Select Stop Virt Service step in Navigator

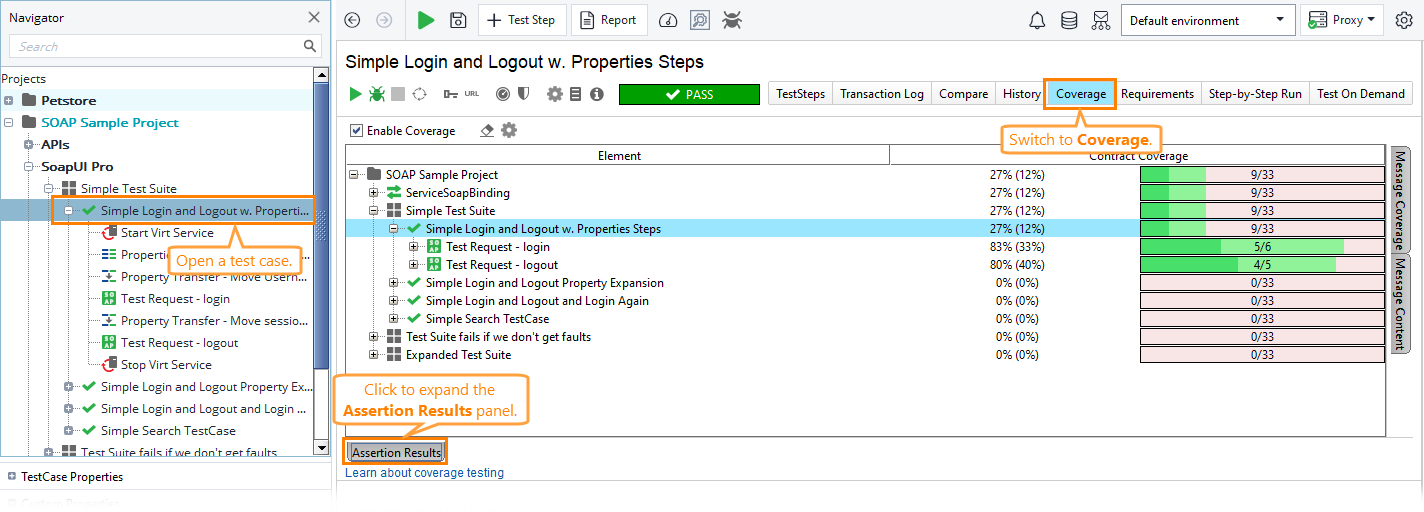(x=166, y=365)
